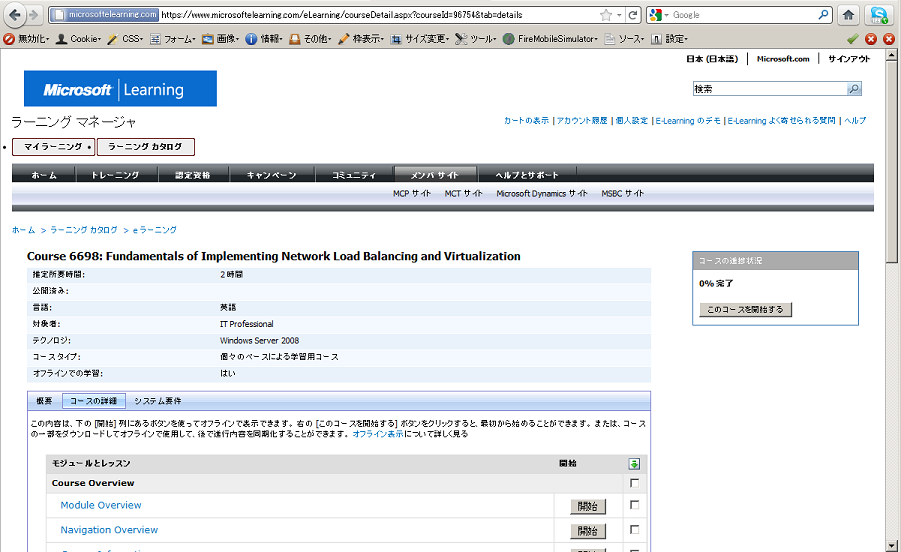Click the site 検索 search field

point(768,89)
